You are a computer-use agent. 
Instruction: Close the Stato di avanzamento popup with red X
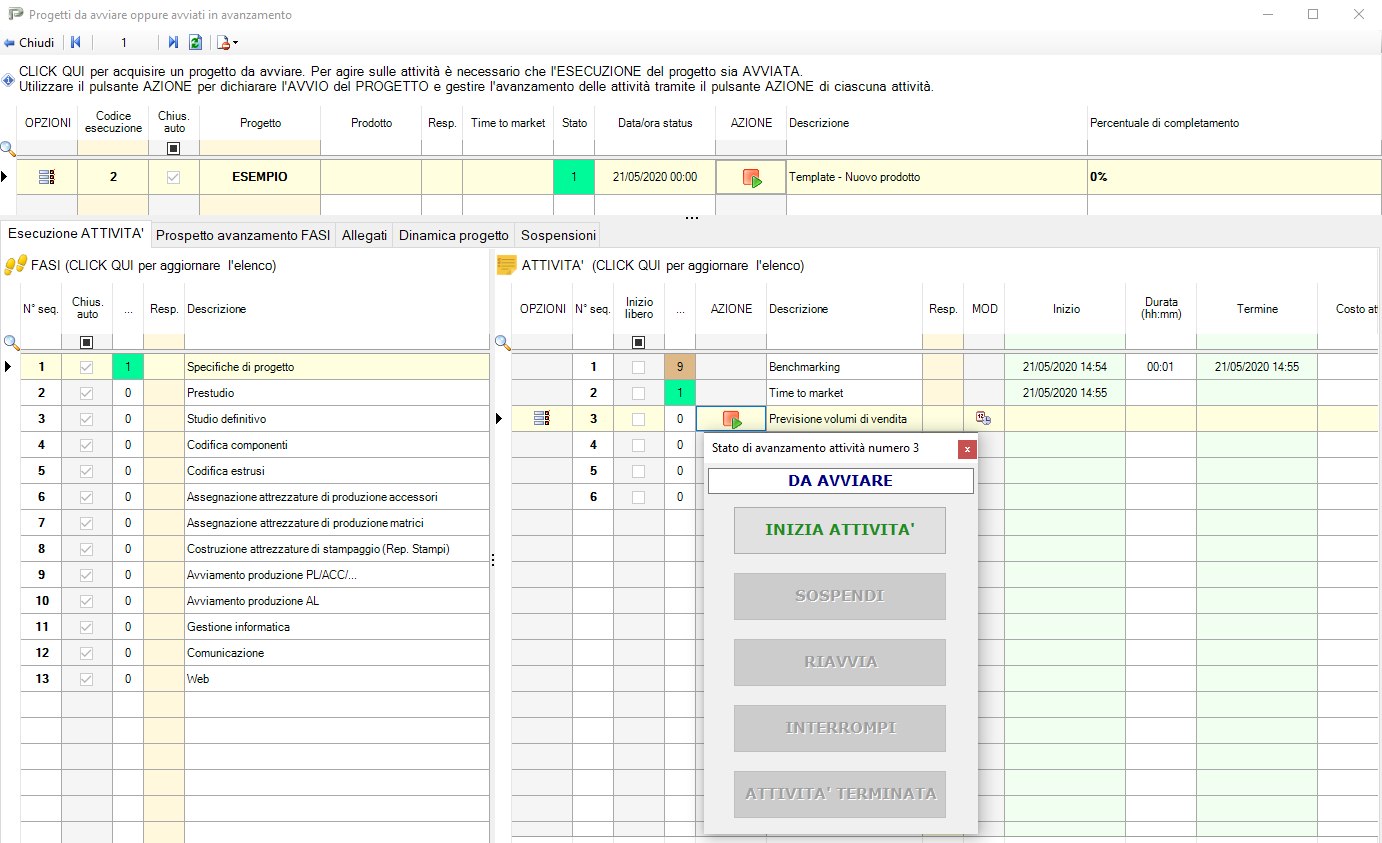click(967, 449)
